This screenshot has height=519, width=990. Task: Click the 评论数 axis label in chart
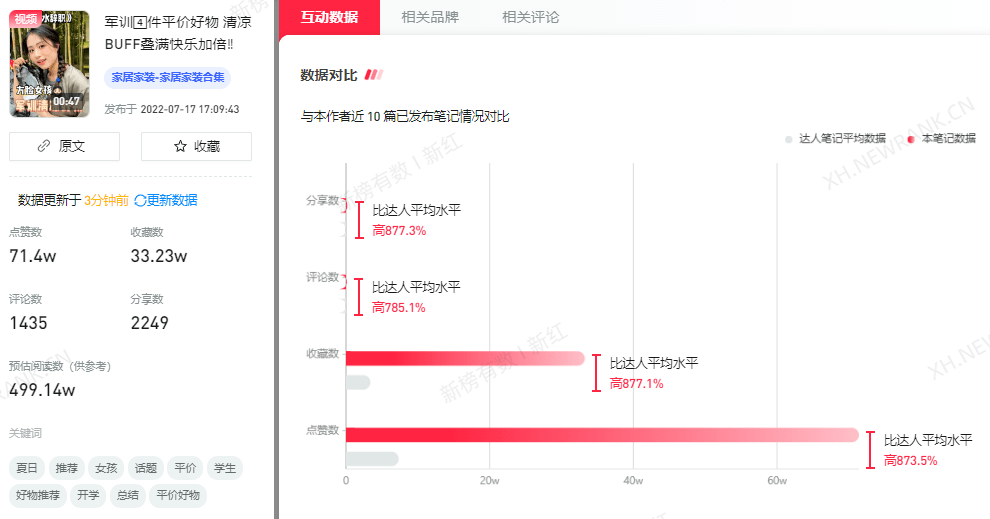(323, 277)
